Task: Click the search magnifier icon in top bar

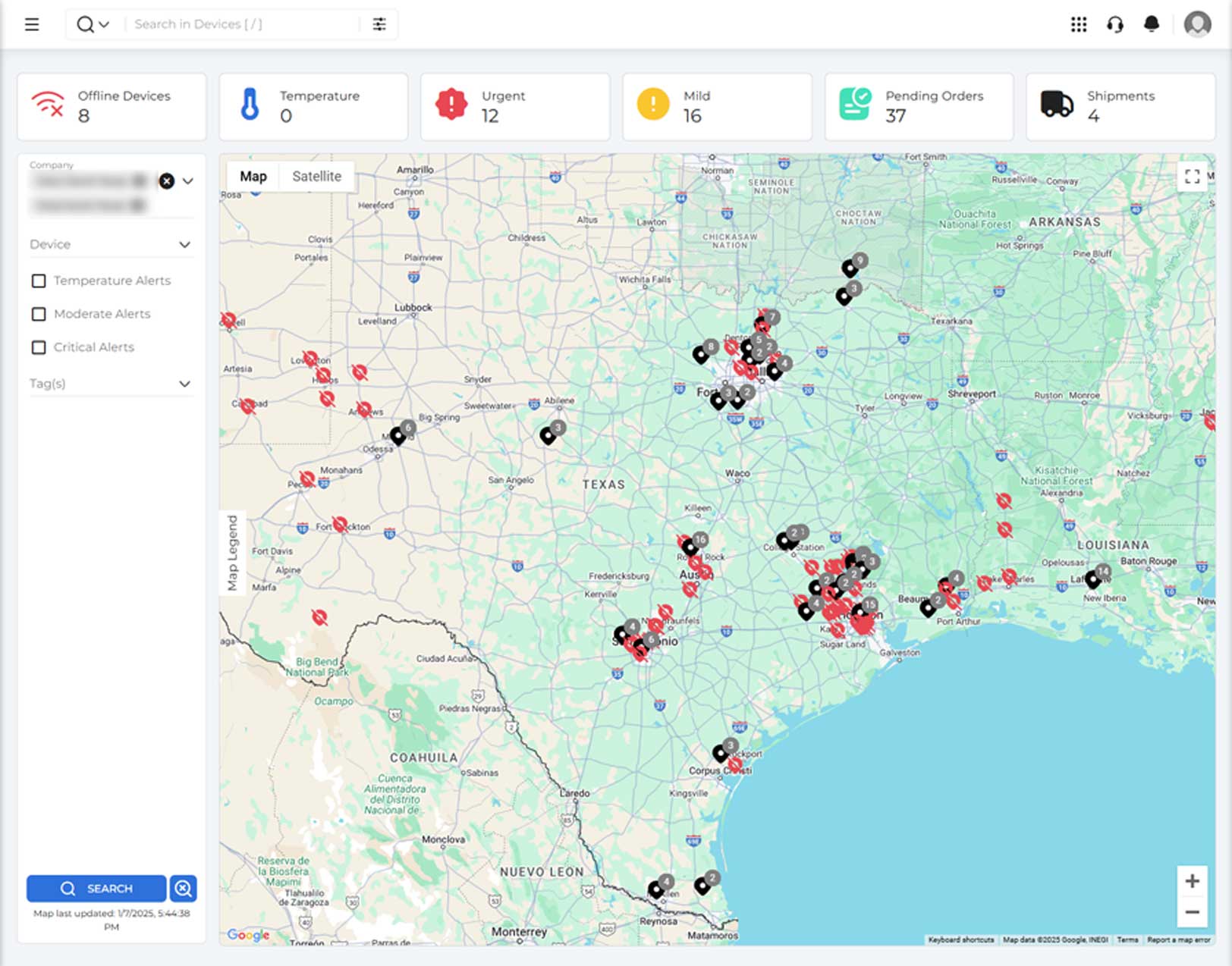Action: pos(85,24)
